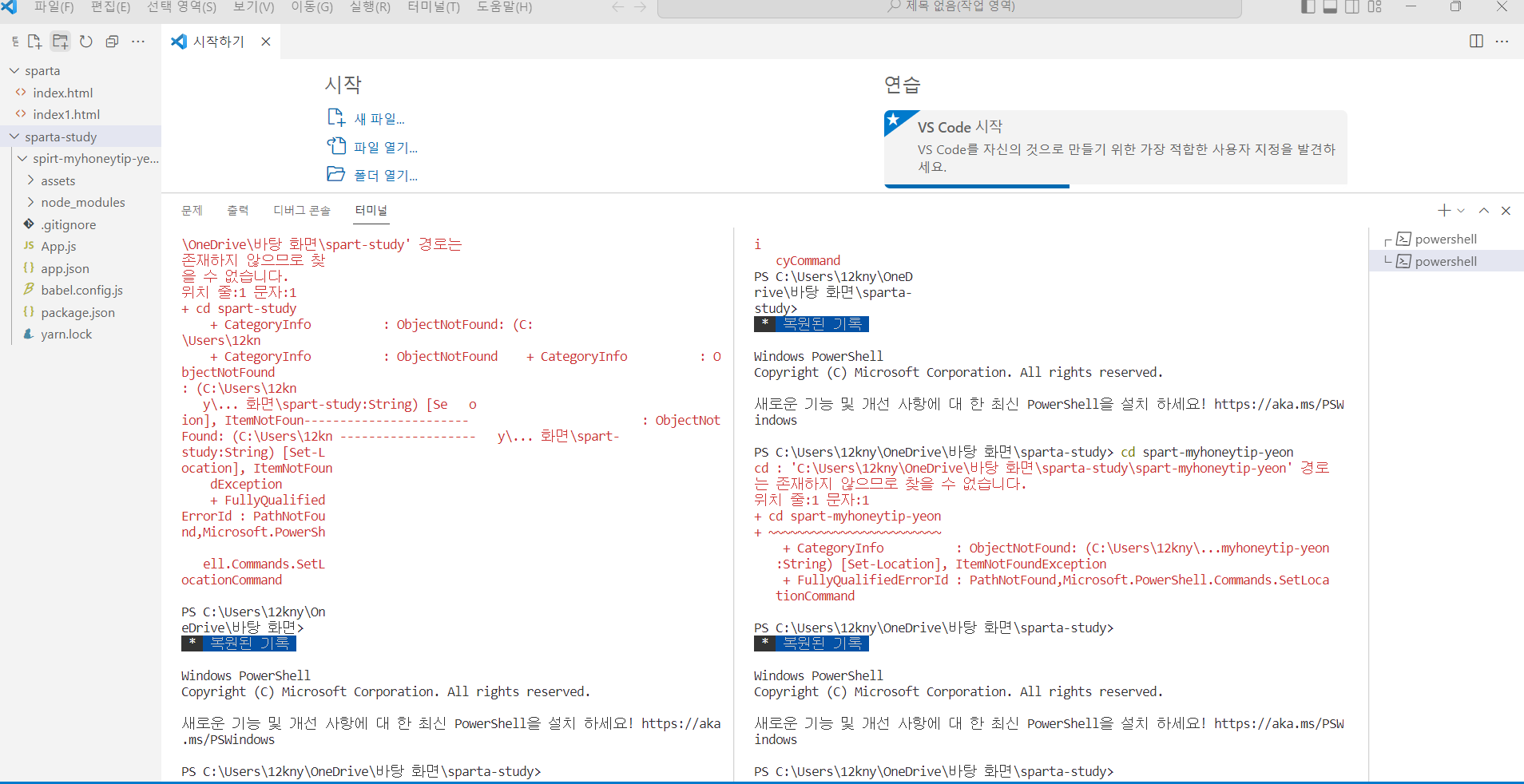The width and height of the screenshot is (1524, 784).
Task: Click the 새 파일... link
Action: [x=379, y=119]
